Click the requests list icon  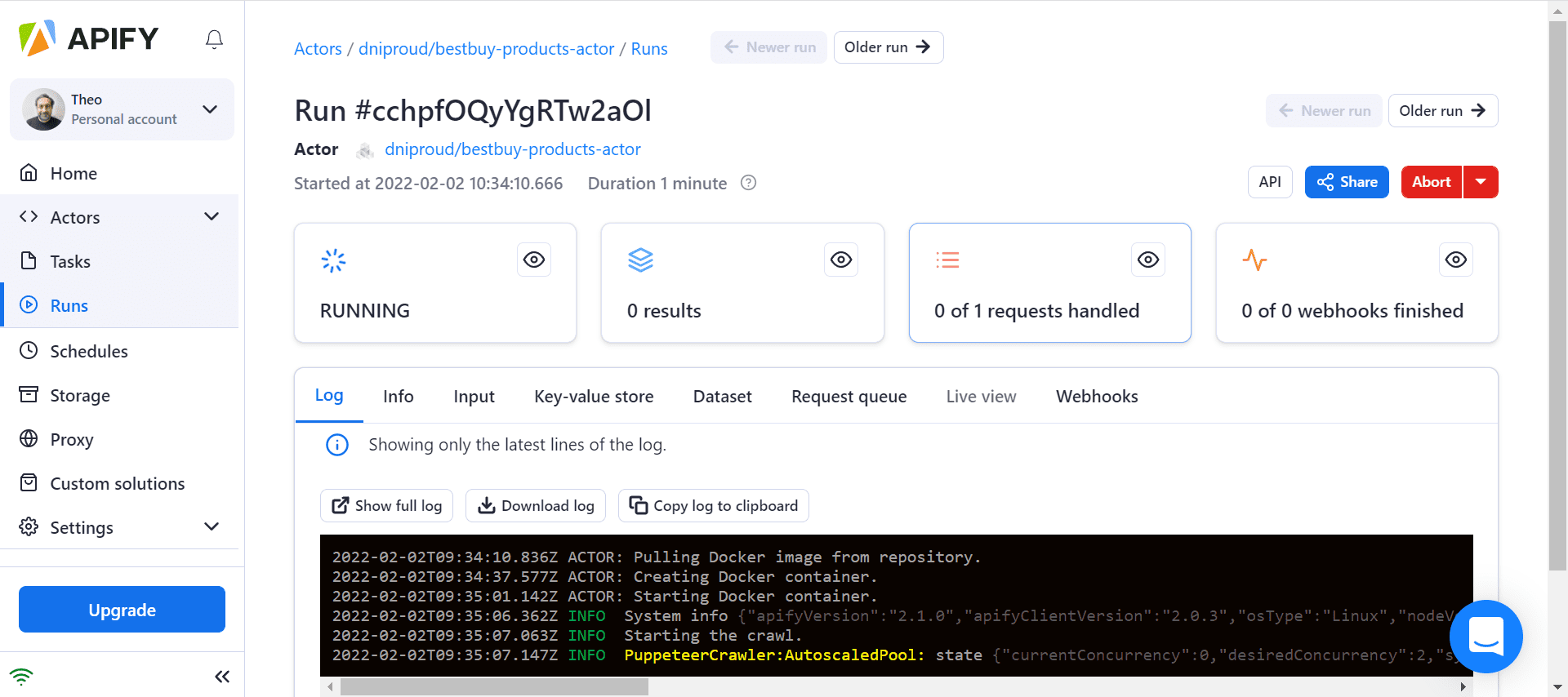point(947,260)
